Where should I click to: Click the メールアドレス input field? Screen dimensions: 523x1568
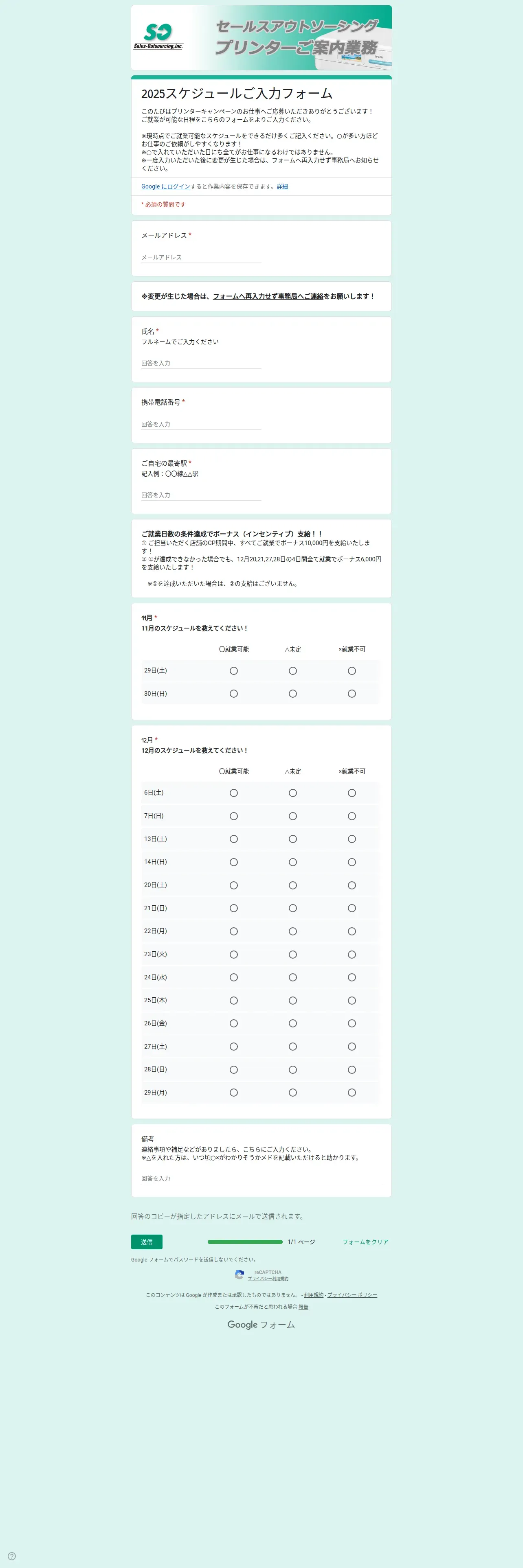201,257
